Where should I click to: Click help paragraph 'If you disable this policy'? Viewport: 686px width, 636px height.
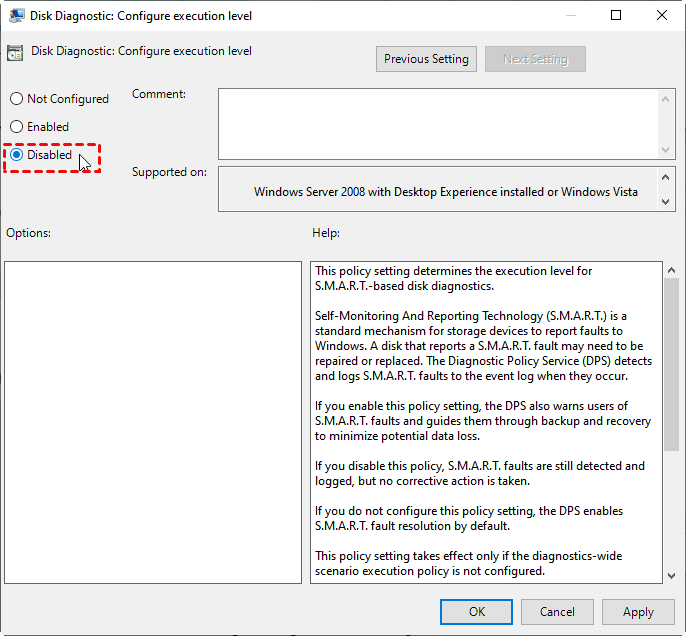pos(480,473)
